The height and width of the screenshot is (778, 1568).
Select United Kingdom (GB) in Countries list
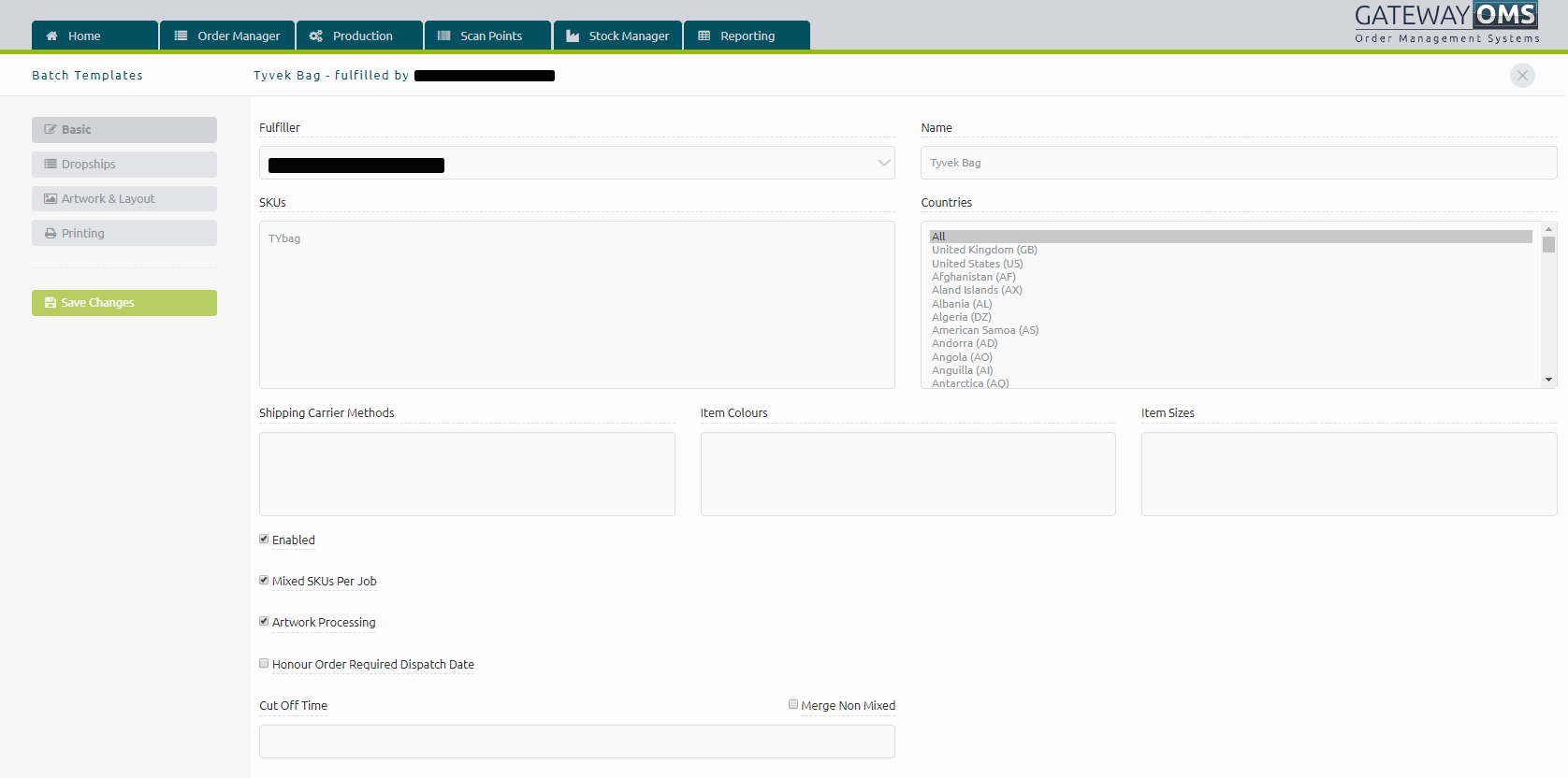984,251
